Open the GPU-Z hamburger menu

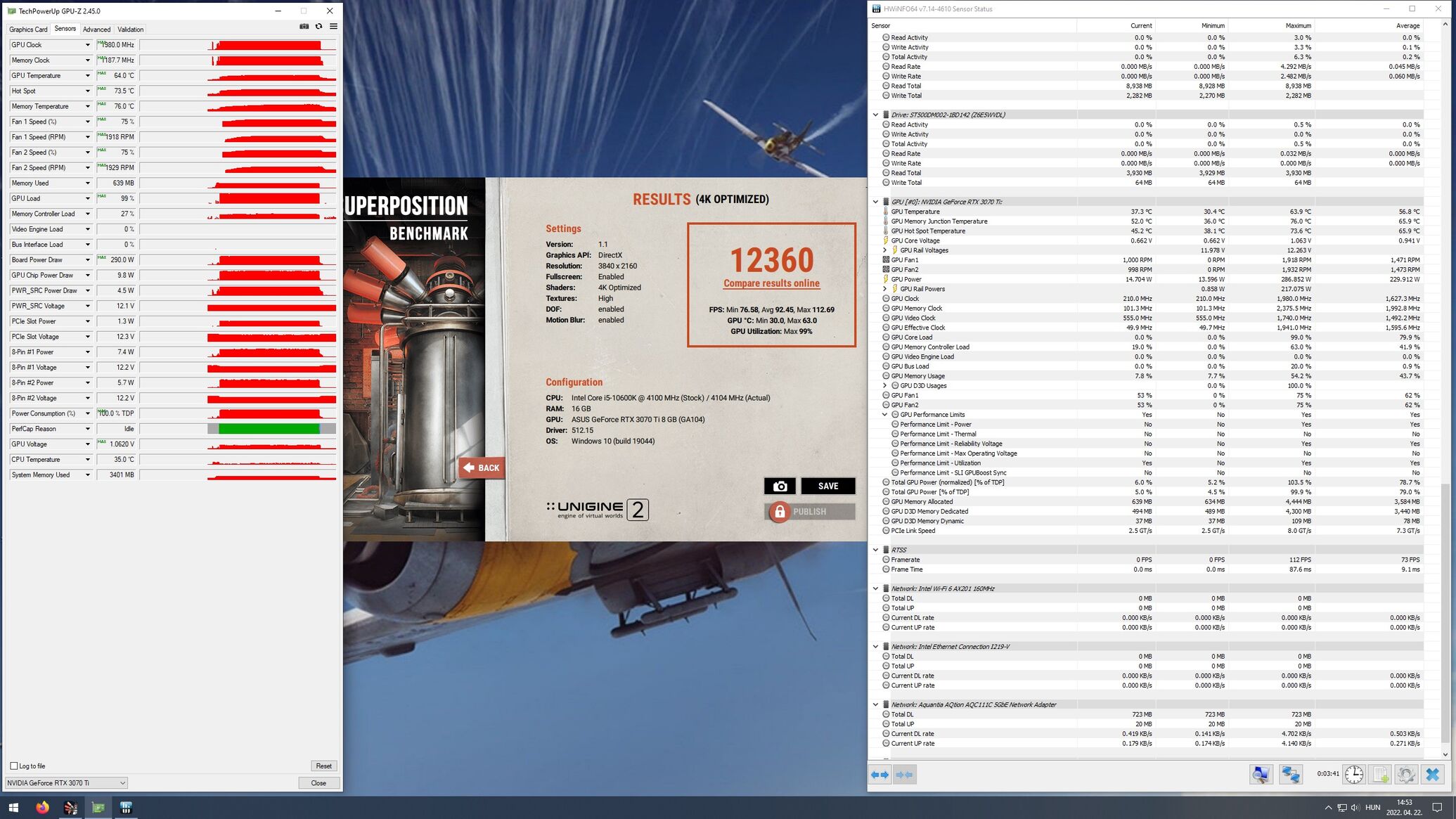333,27
